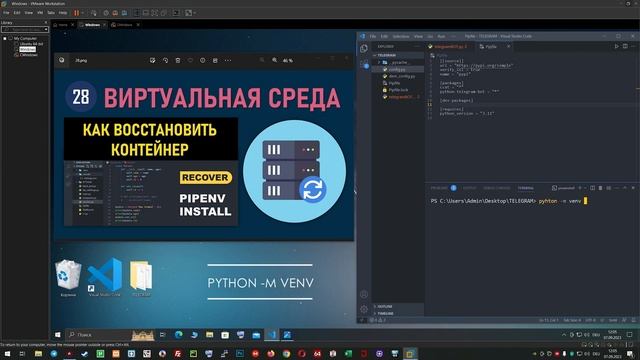The width and height of the screenshot is (640, 360).
Task: Switch to the OUTPUT panel tab
Action: click(x=469, y=188)
